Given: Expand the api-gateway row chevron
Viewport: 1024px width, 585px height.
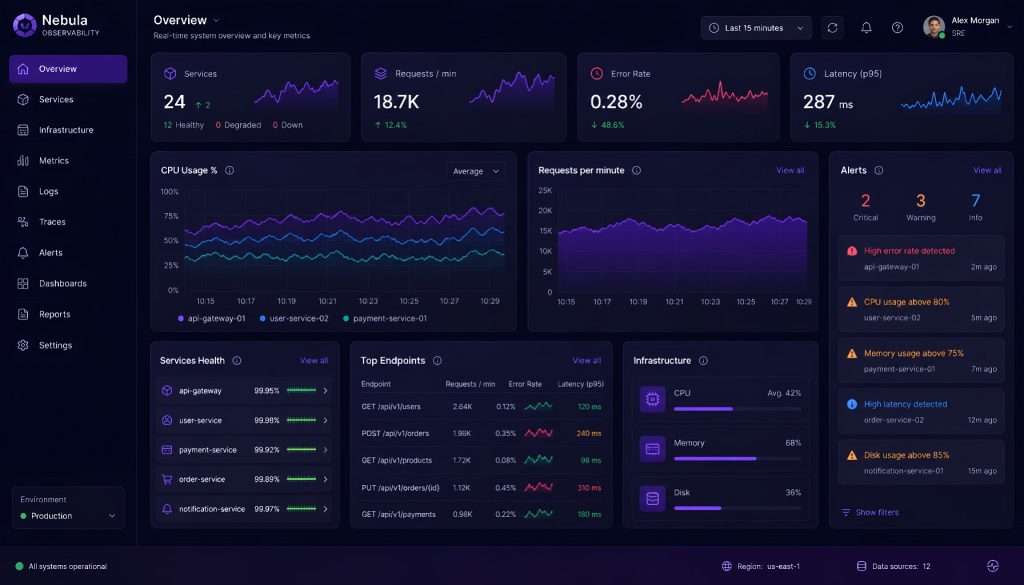Looking at the screenshot, I should coord(325,390).
